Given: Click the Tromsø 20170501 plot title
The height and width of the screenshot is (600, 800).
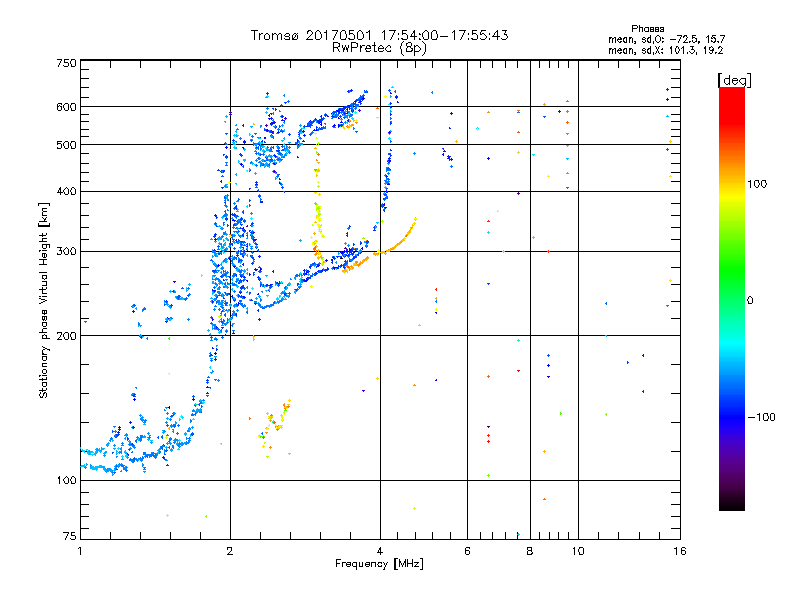Looking at the screenshot, I should 379,35.
